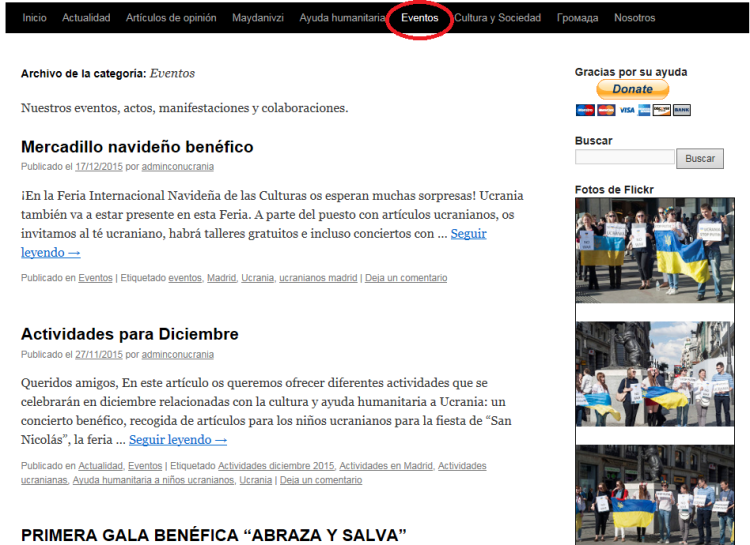Open the first Flickr photo thumbnail
Image resolution: width=750 pixels, height=545 pixels.
[655, 250]
